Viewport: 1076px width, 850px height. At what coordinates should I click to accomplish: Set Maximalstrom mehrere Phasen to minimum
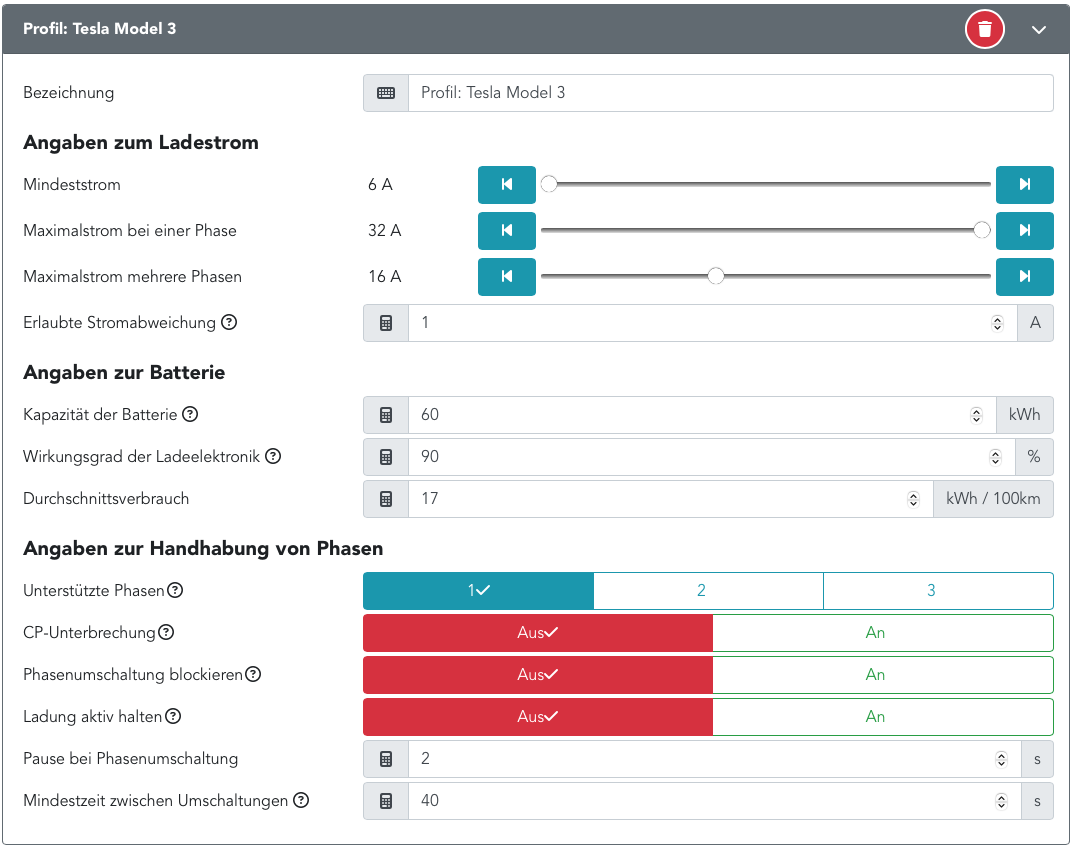(506, 276)
